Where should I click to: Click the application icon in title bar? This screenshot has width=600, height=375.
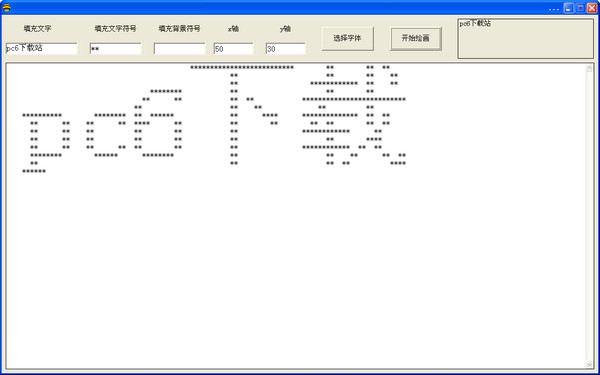point(7,8)
